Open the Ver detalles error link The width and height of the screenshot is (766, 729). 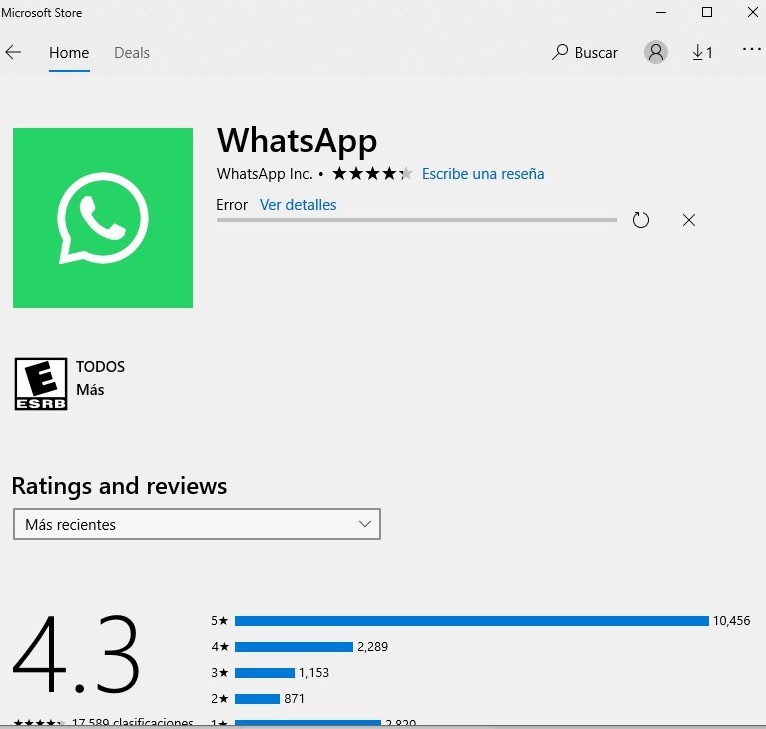point(298,205)
